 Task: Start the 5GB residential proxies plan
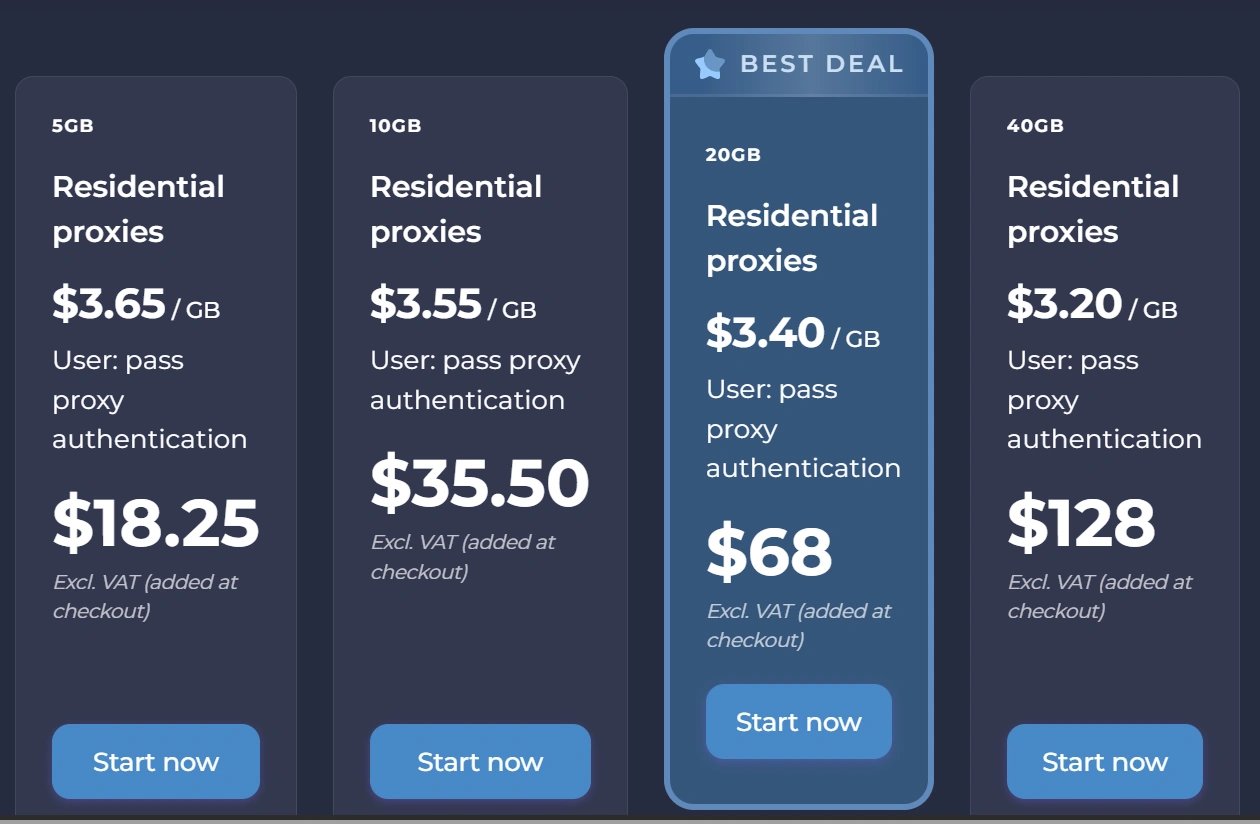click(x=156, y=762)
